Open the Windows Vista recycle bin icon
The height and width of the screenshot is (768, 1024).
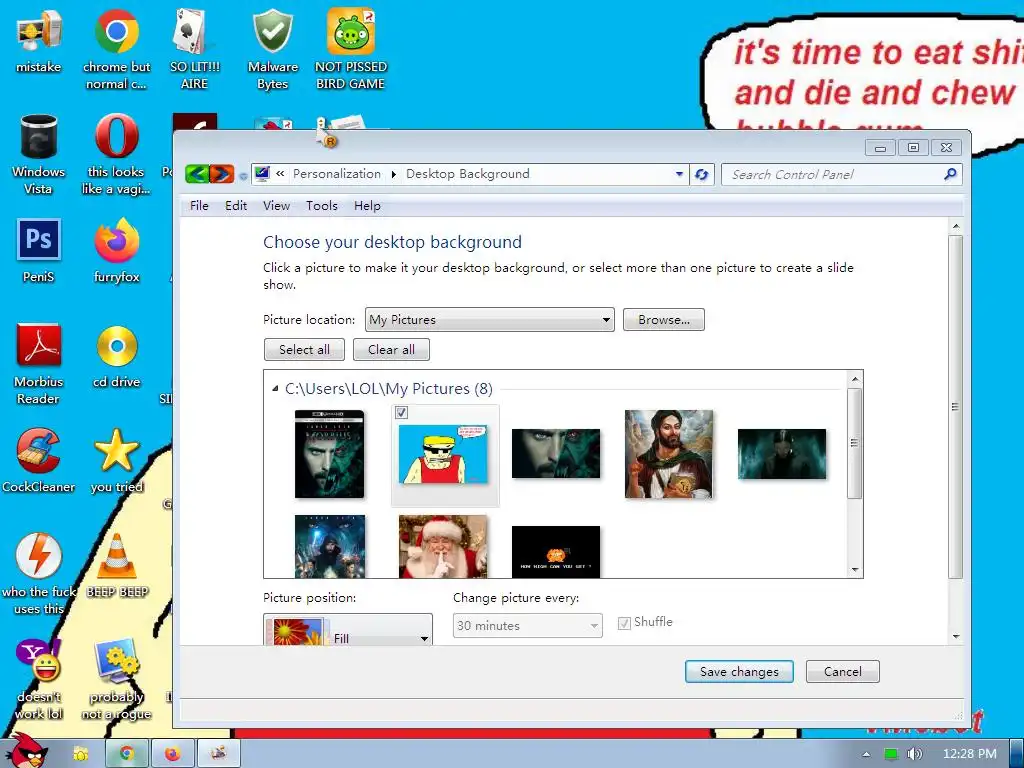pos(39,154)
